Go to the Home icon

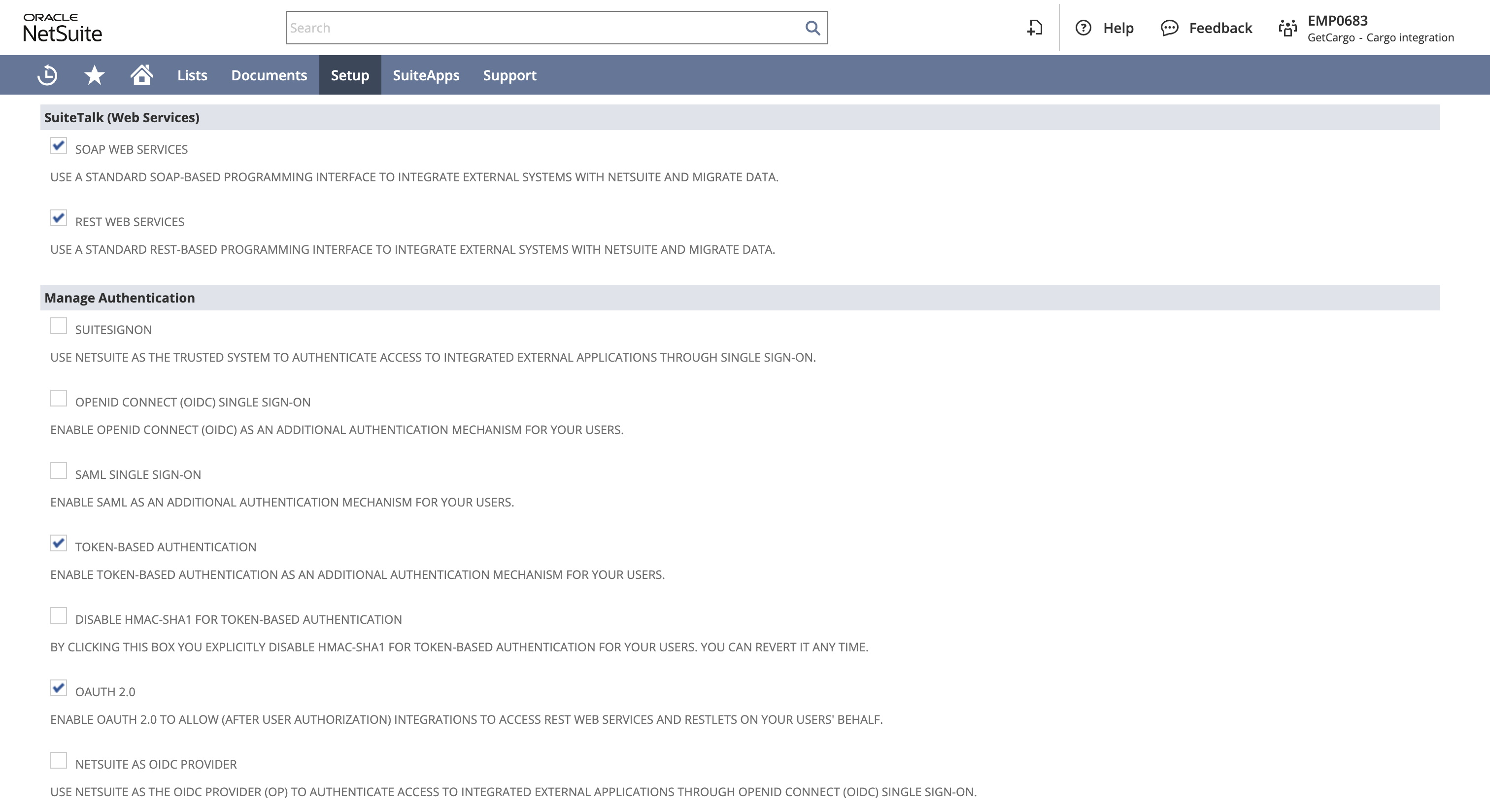tap(142, 74)
